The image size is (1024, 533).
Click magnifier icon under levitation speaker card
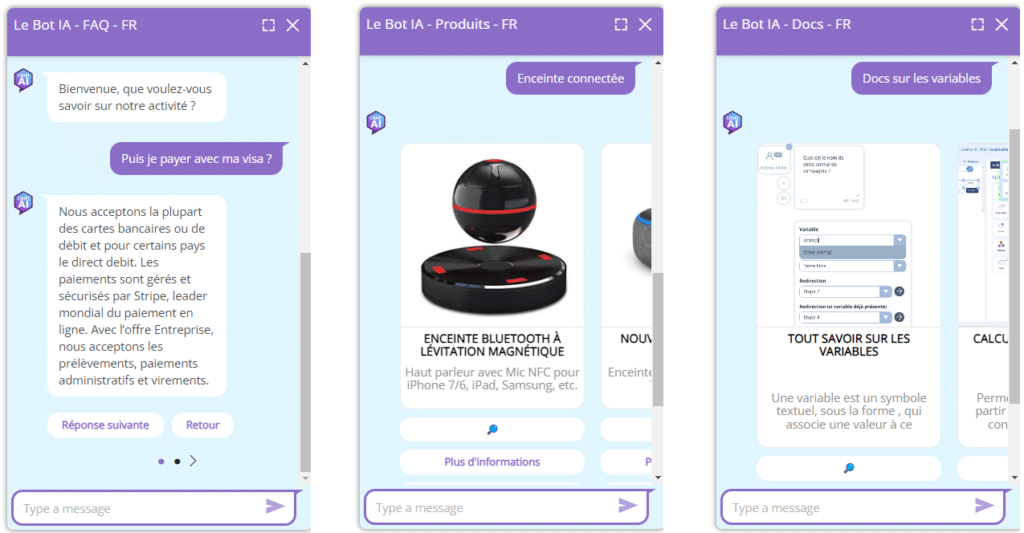pyautogui.click(x=492, y=429)
